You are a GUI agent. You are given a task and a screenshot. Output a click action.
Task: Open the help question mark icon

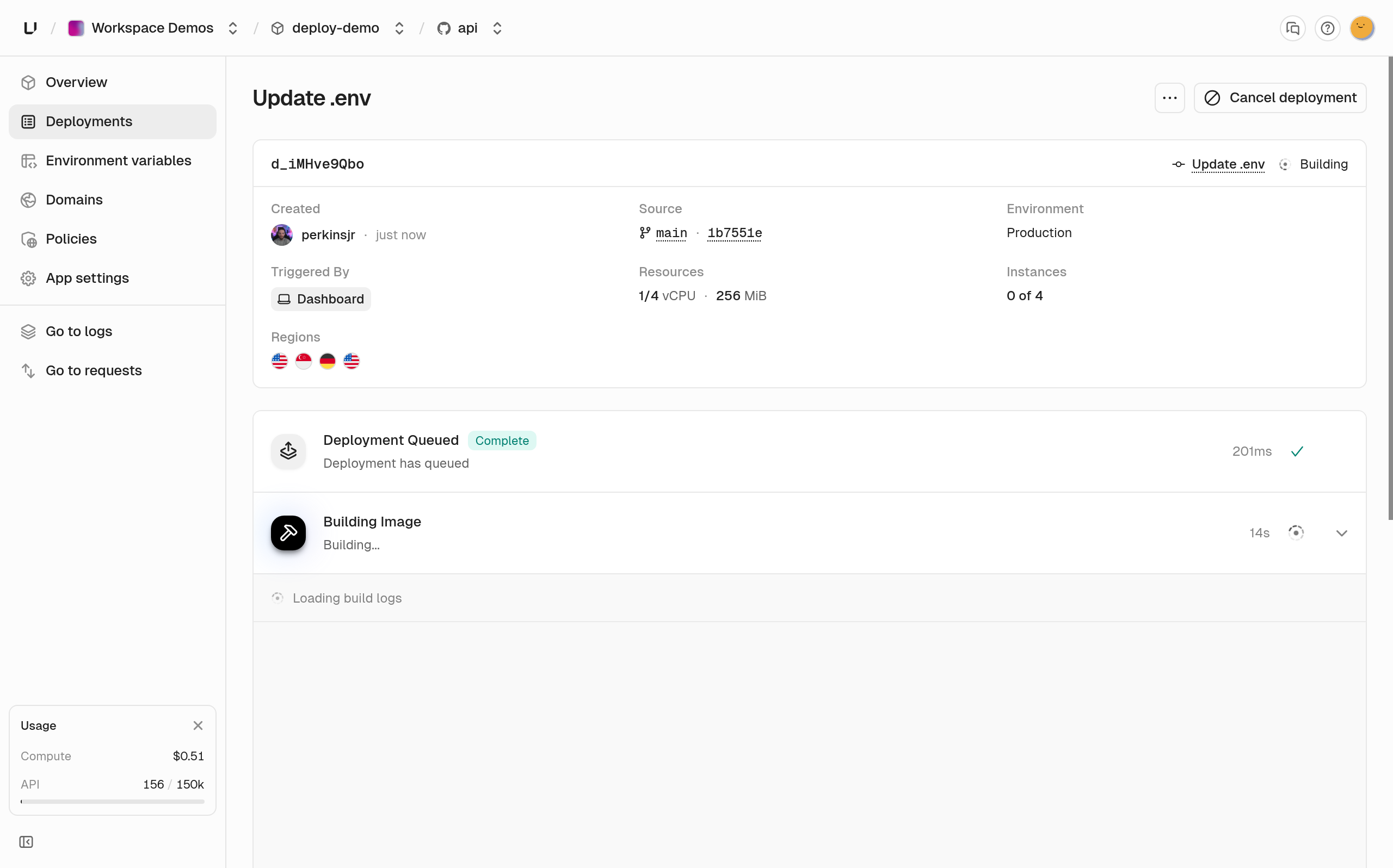(1327, 28)
